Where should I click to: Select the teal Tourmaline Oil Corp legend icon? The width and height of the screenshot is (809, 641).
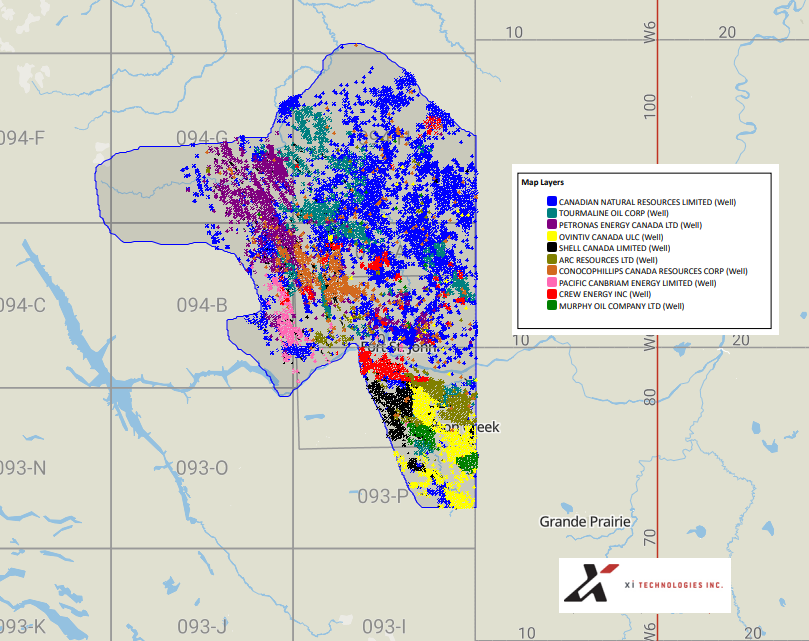(552, 211)
